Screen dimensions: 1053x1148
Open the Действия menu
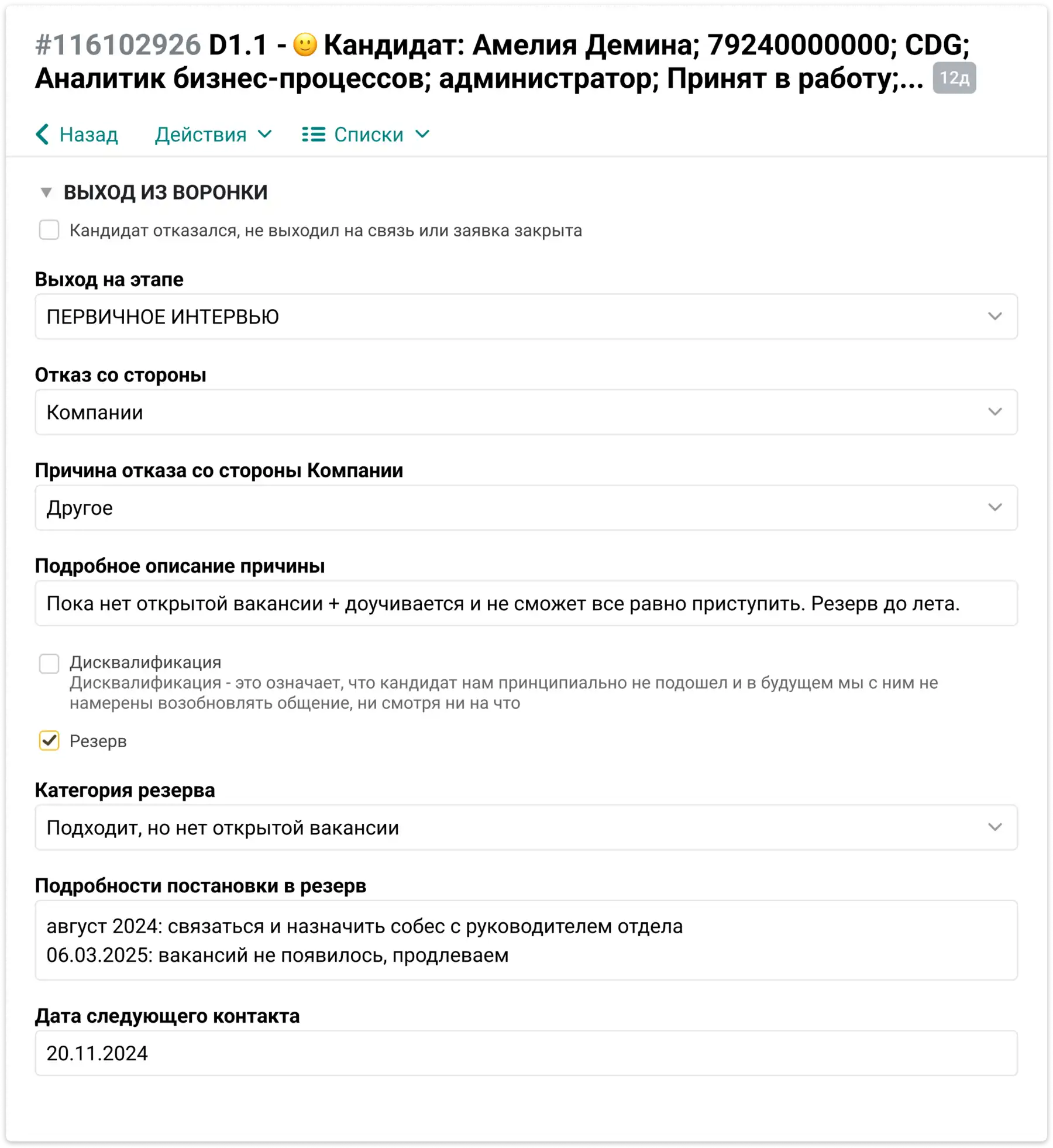tap(214, 135)
